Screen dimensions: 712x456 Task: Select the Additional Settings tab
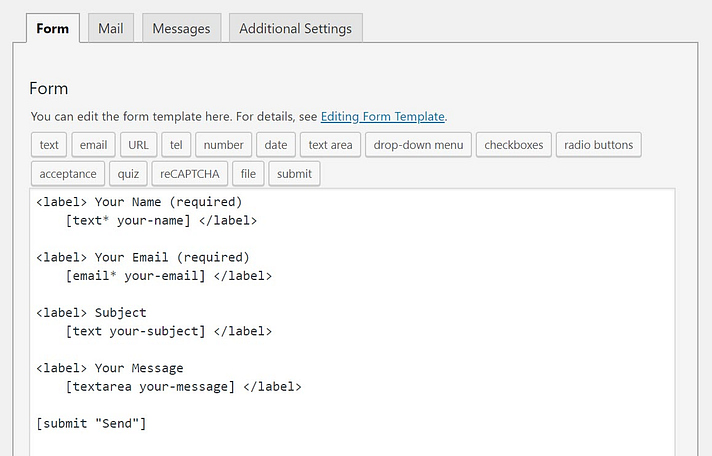click(295, 28)
